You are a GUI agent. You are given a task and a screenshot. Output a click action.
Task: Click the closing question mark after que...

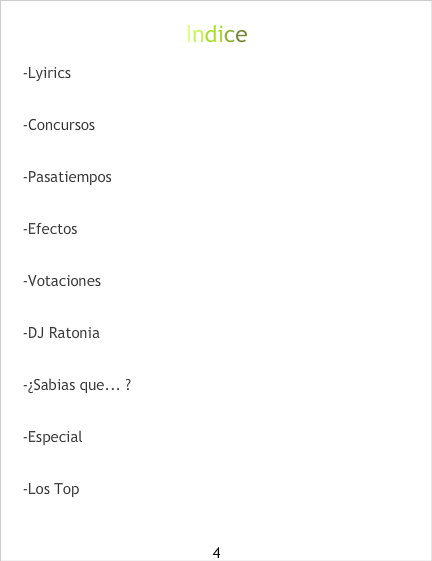[x=128, y=385]
